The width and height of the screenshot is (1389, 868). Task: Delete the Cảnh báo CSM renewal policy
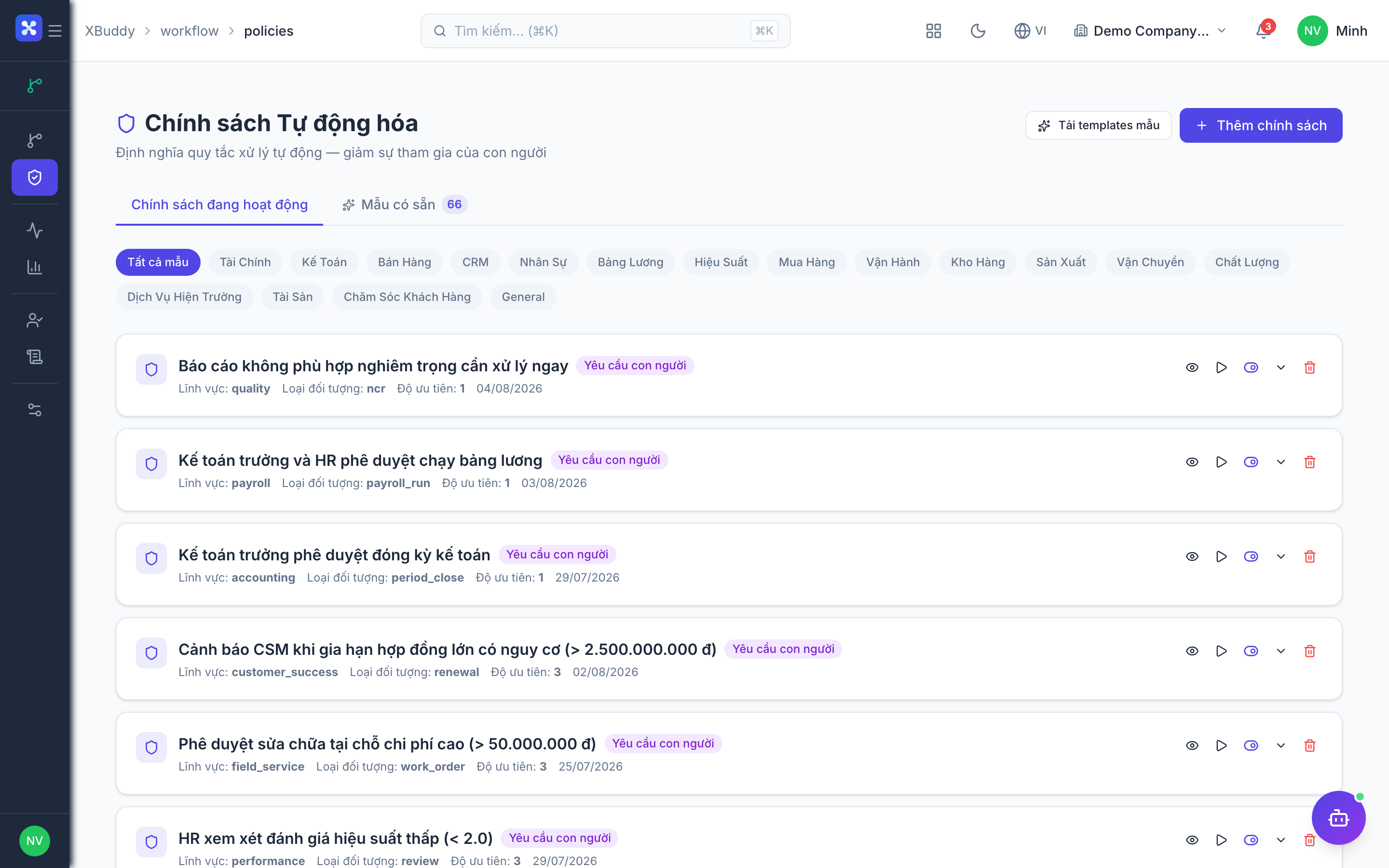point(1310,651)
